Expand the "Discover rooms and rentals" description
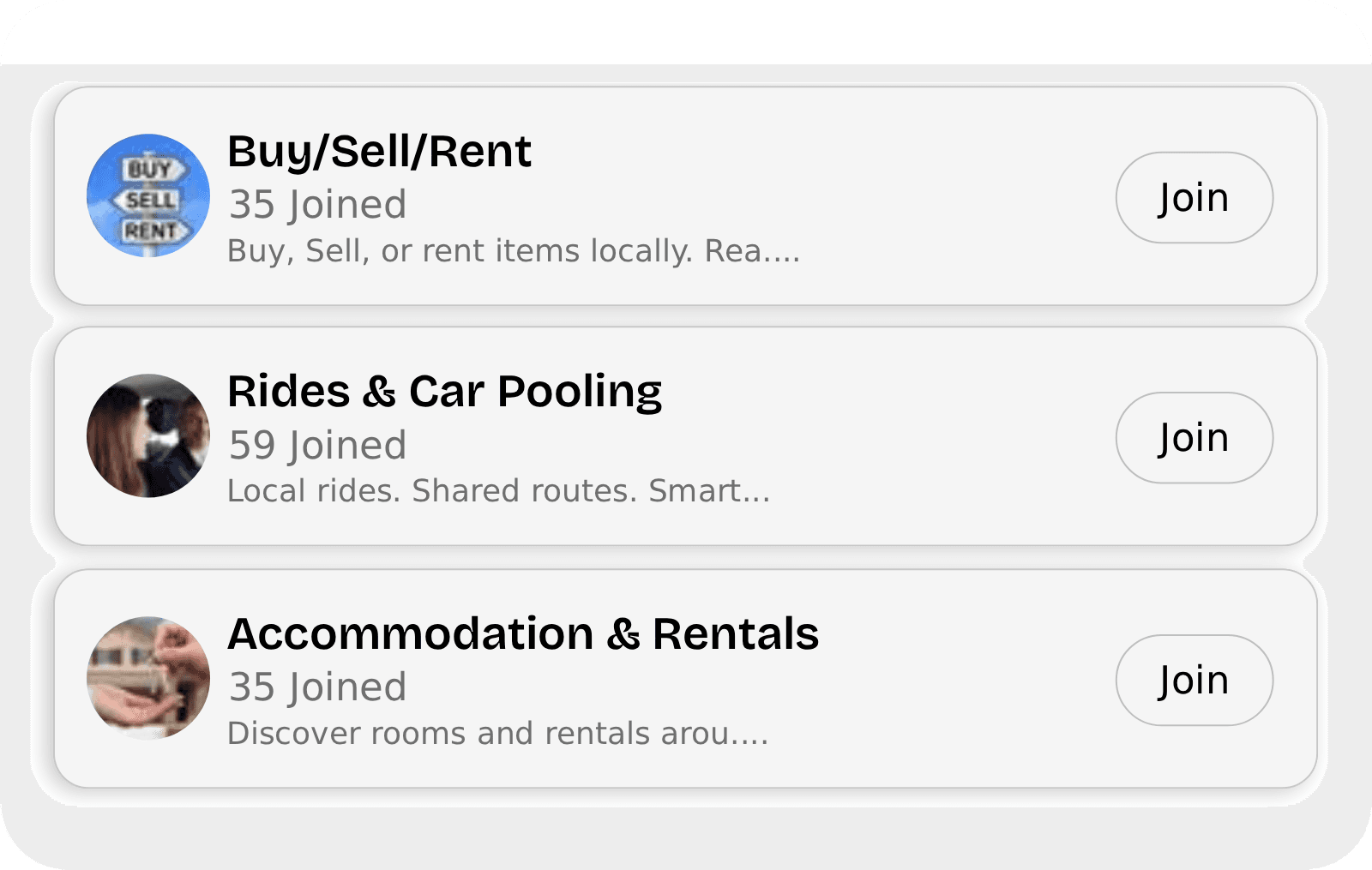Viewport: 1372px width, 870px height. pos(497,734)
